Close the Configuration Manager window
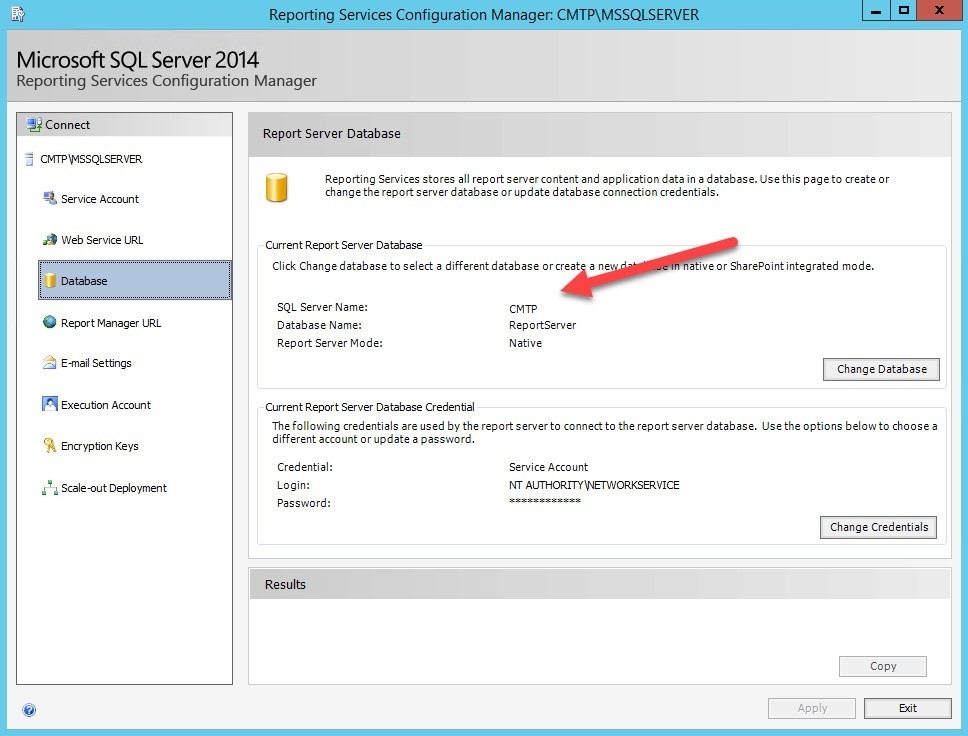 coord(939,10)
